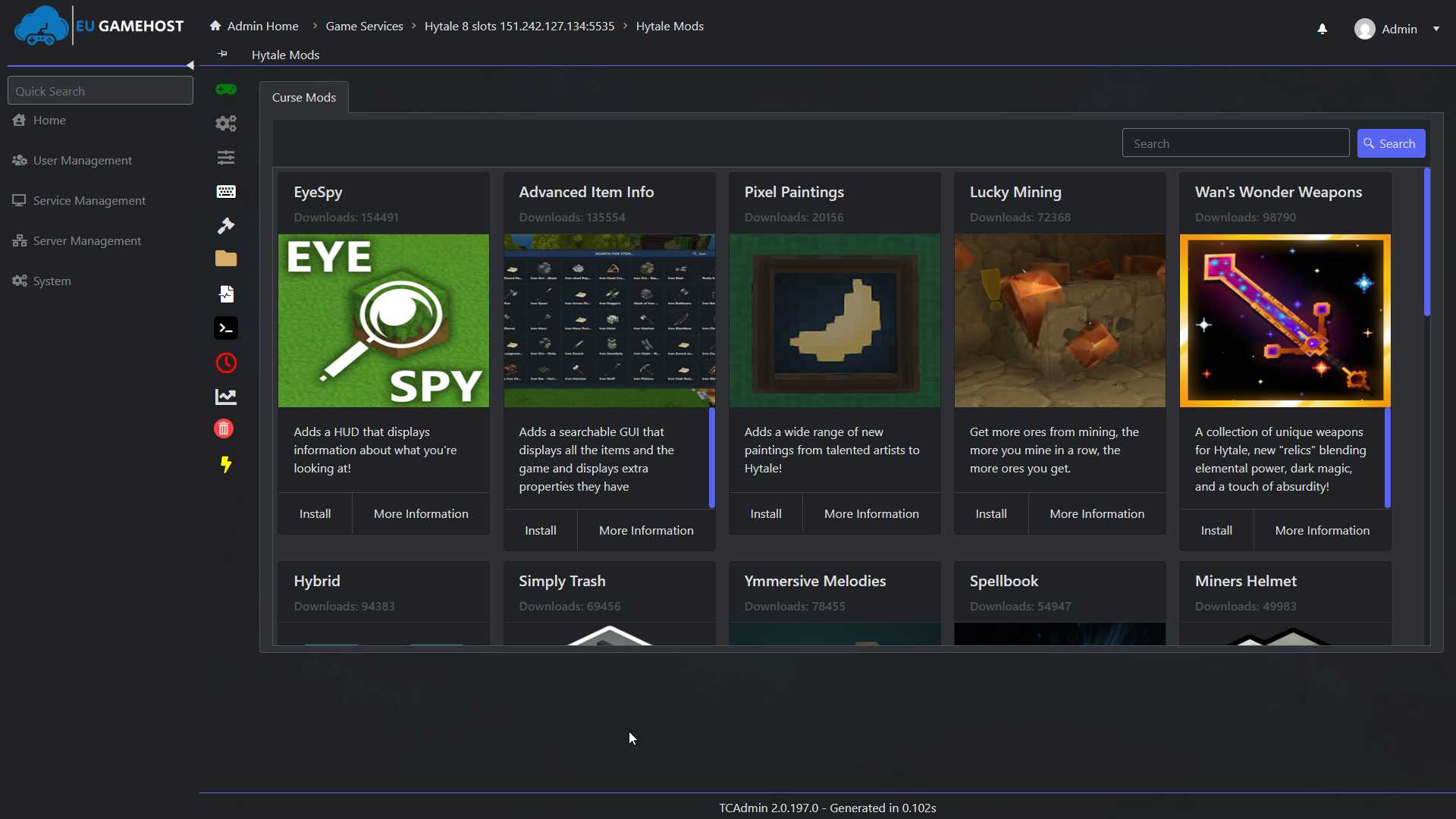Collapse the sidebar with arrow handle
Screen dimensions: 1456x819
pyautogui.click(x=190, y=65)
